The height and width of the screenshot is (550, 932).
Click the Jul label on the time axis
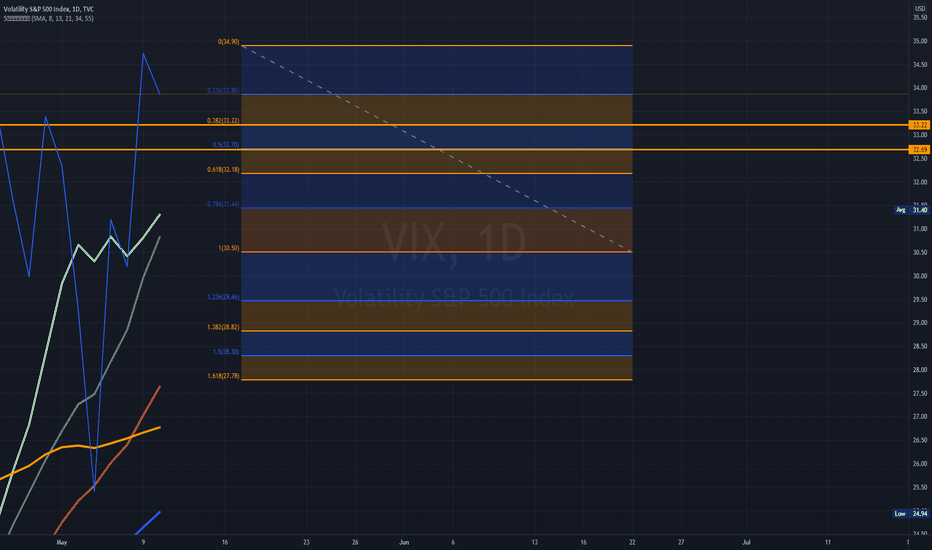(x=747, y=542)
